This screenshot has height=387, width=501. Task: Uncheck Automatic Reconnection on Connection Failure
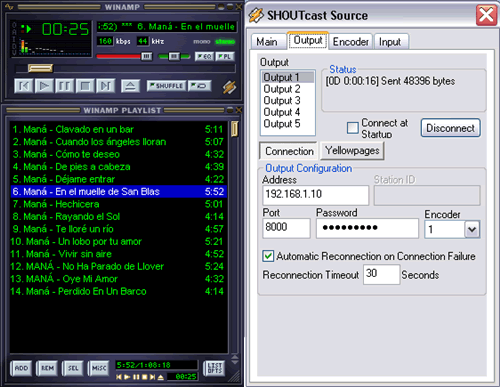(268, 256)
